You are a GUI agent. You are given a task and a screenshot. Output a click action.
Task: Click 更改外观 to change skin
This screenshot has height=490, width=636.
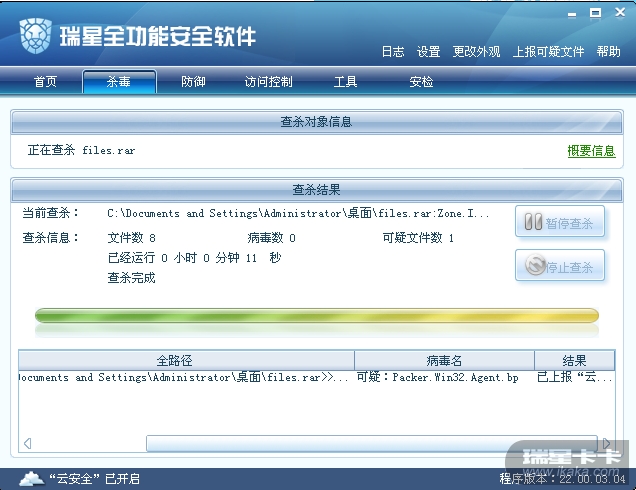476,52
